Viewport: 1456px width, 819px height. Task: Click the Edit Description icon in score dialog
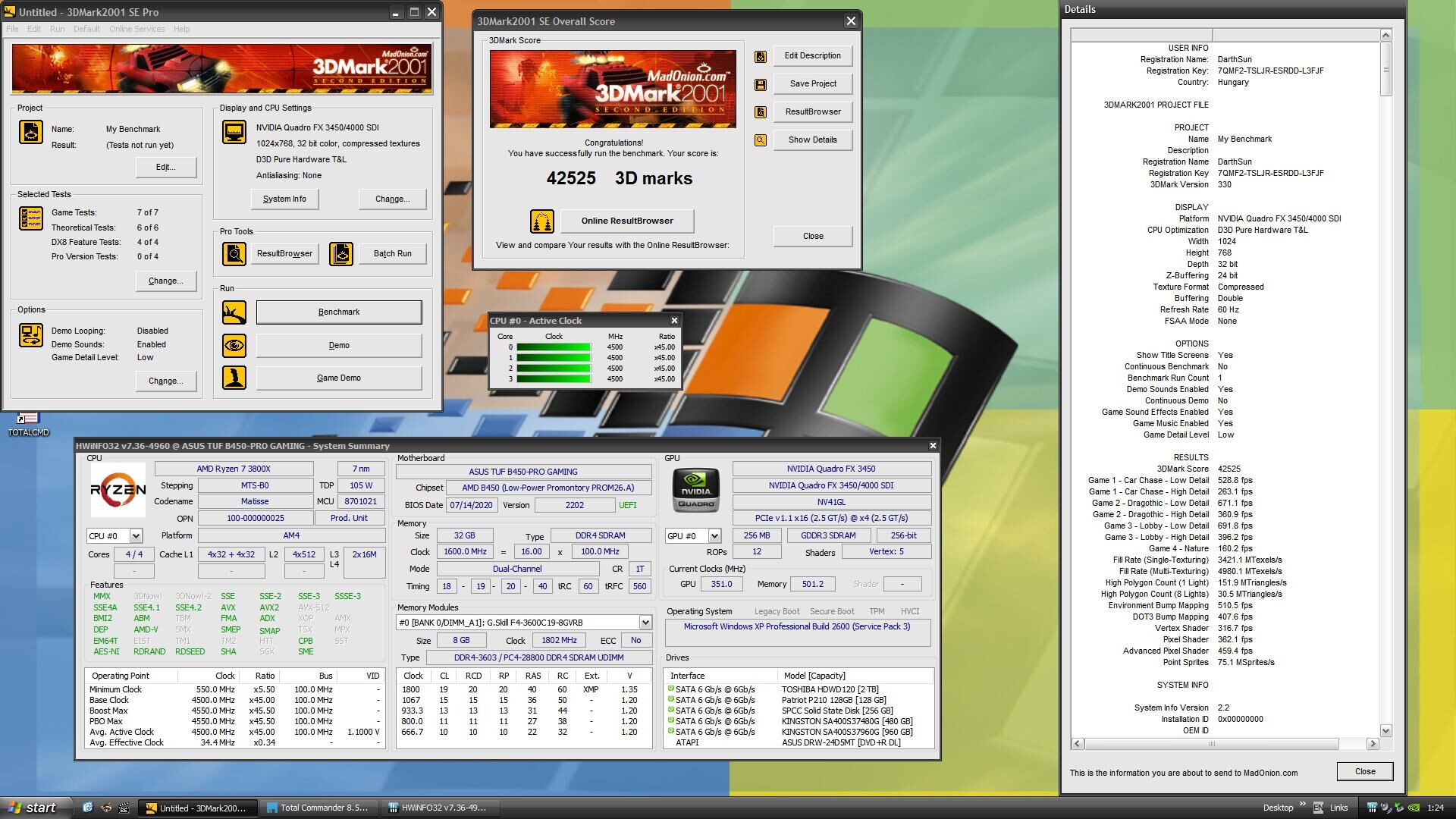coord(761,56)
